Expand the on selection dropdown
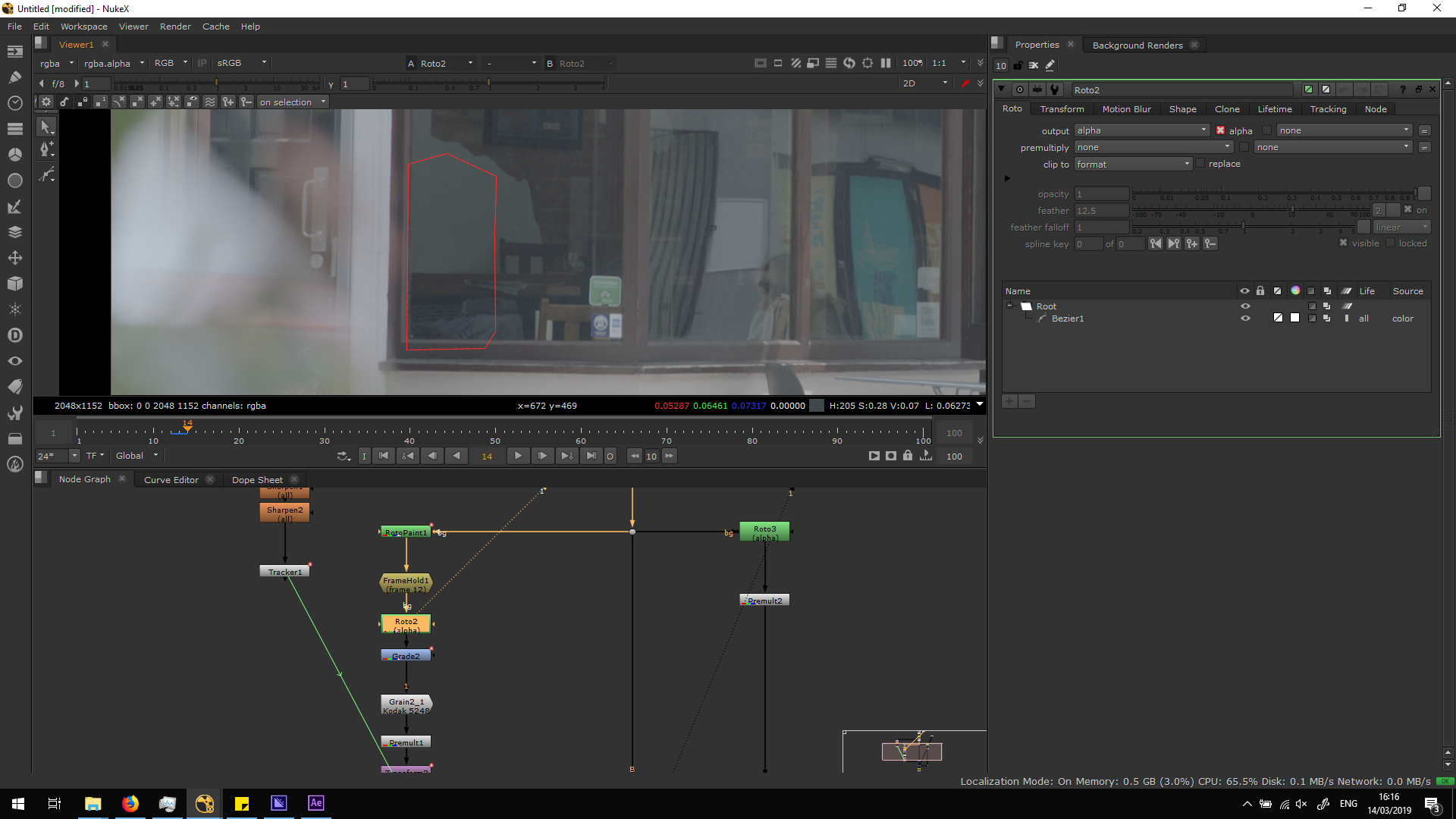 (x=293, y=102)
